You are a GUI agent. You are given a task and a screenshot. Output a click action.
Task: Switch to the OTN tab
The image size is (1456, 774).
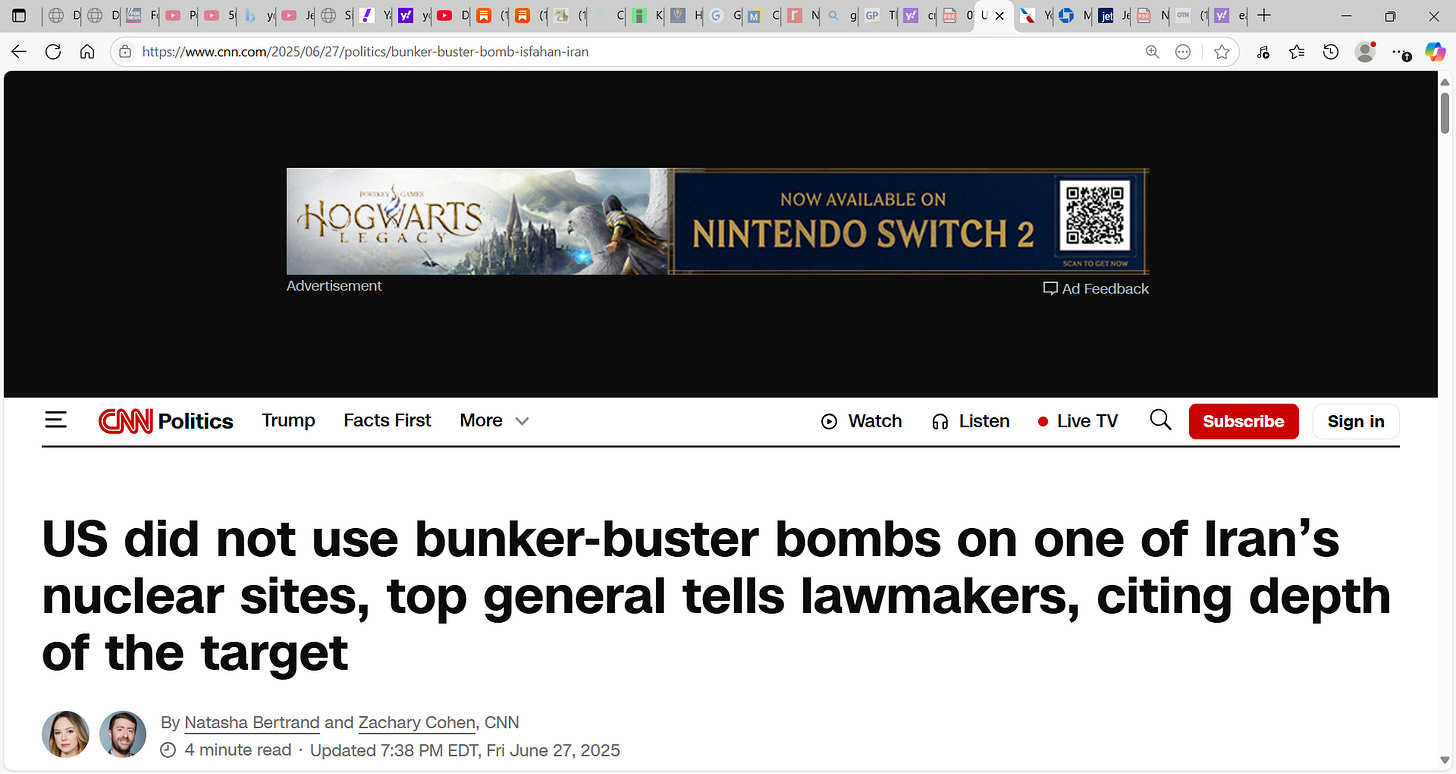click(x=1189, y=16)
